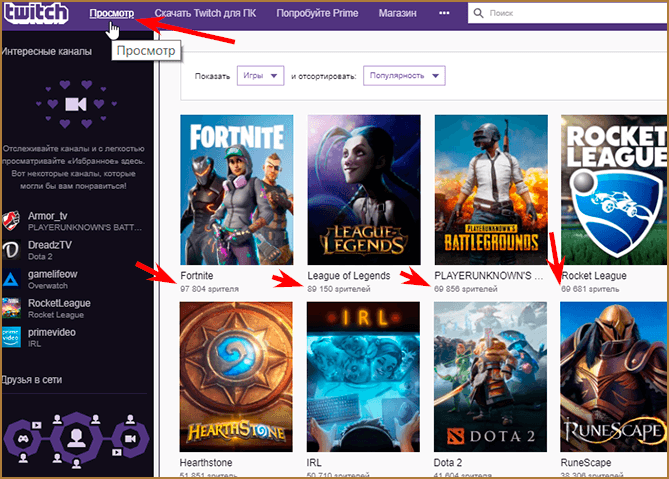Click the gamelifeow channel avatar
Image resolution: width=669 pixels, height=479 pixels.
[11, 279]
